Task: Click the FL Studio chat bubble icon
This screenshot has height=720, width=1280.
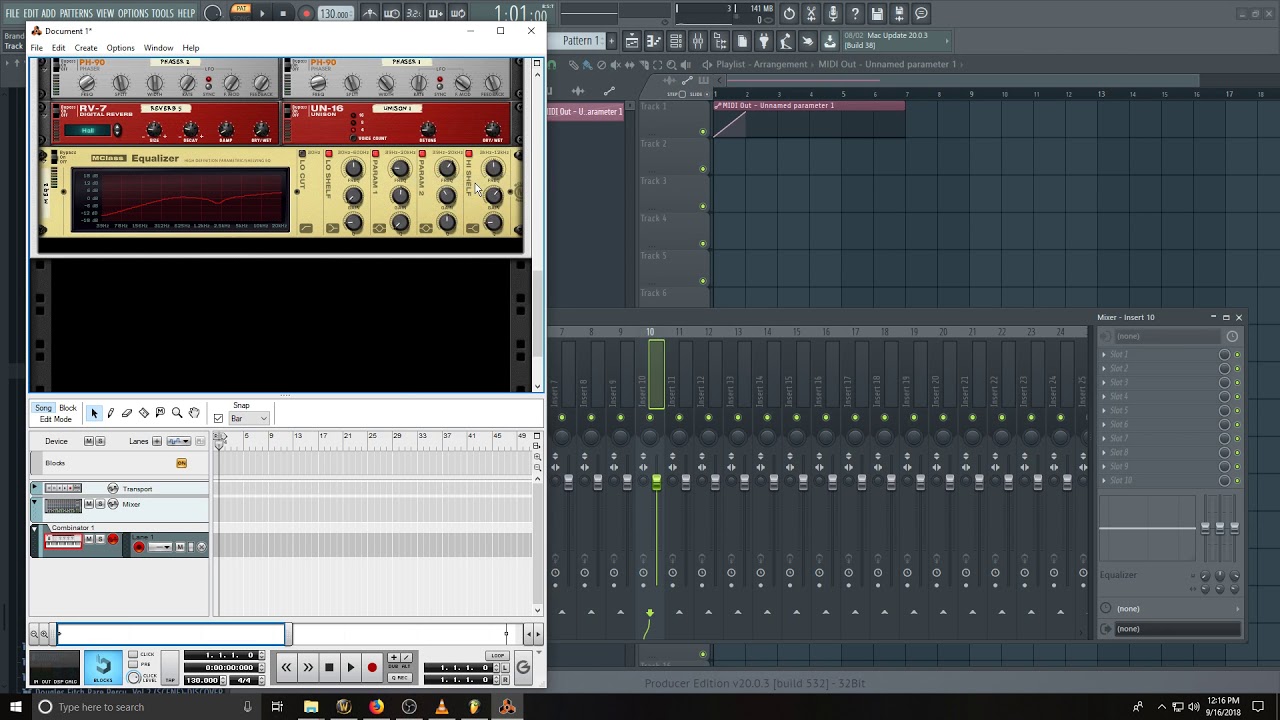Action: 921,14
